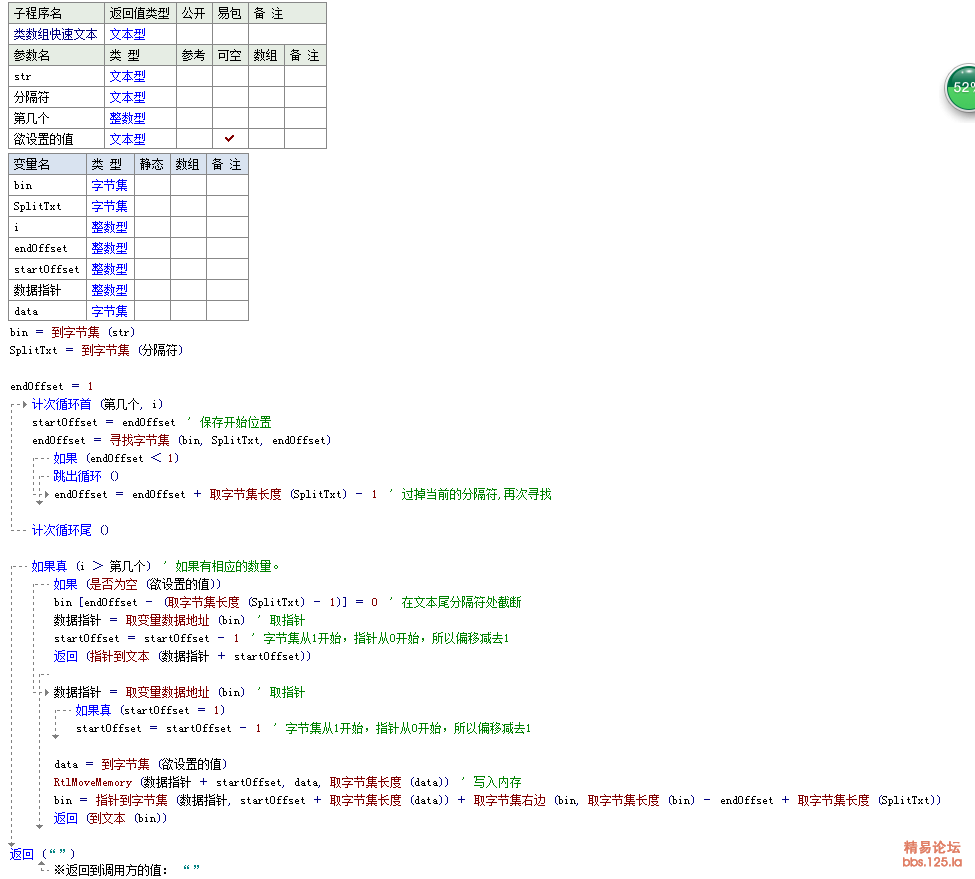
Task: Click code line bin = 到字节集 (str)
Action: tap(72, 333)
